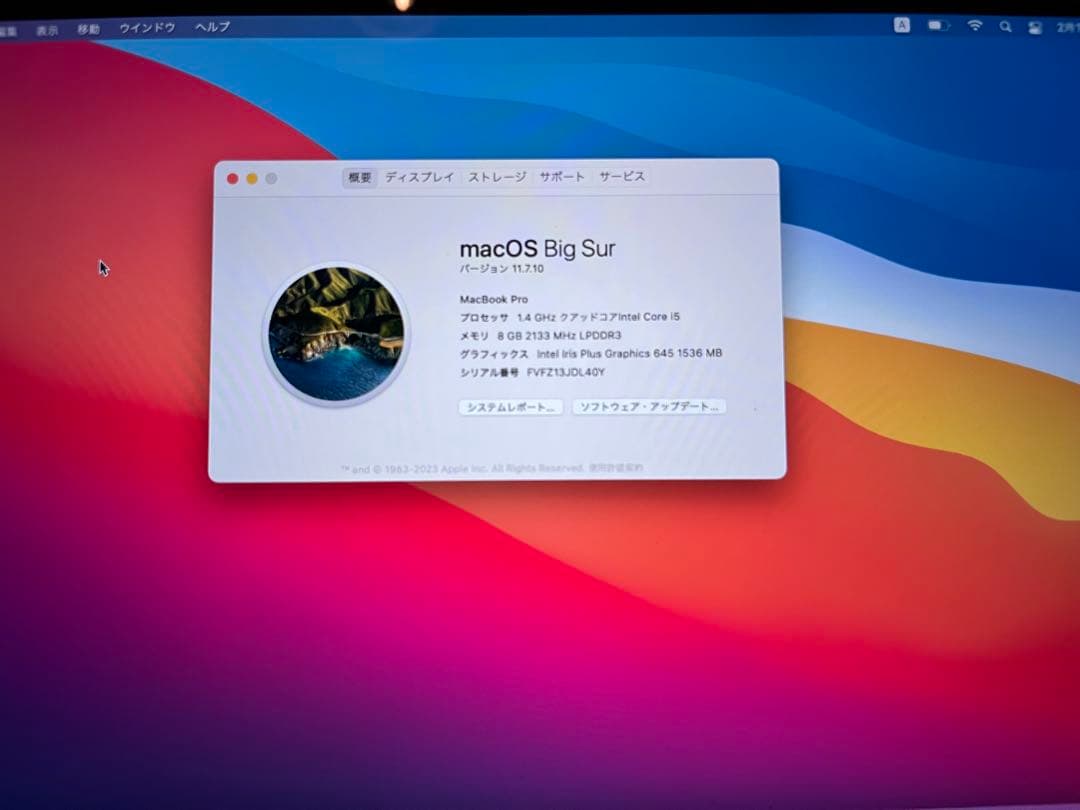Switch to the ディスプレイ tab
Image resolution: width=1080 pixels, height=810 pixels.
pos(420,176)
